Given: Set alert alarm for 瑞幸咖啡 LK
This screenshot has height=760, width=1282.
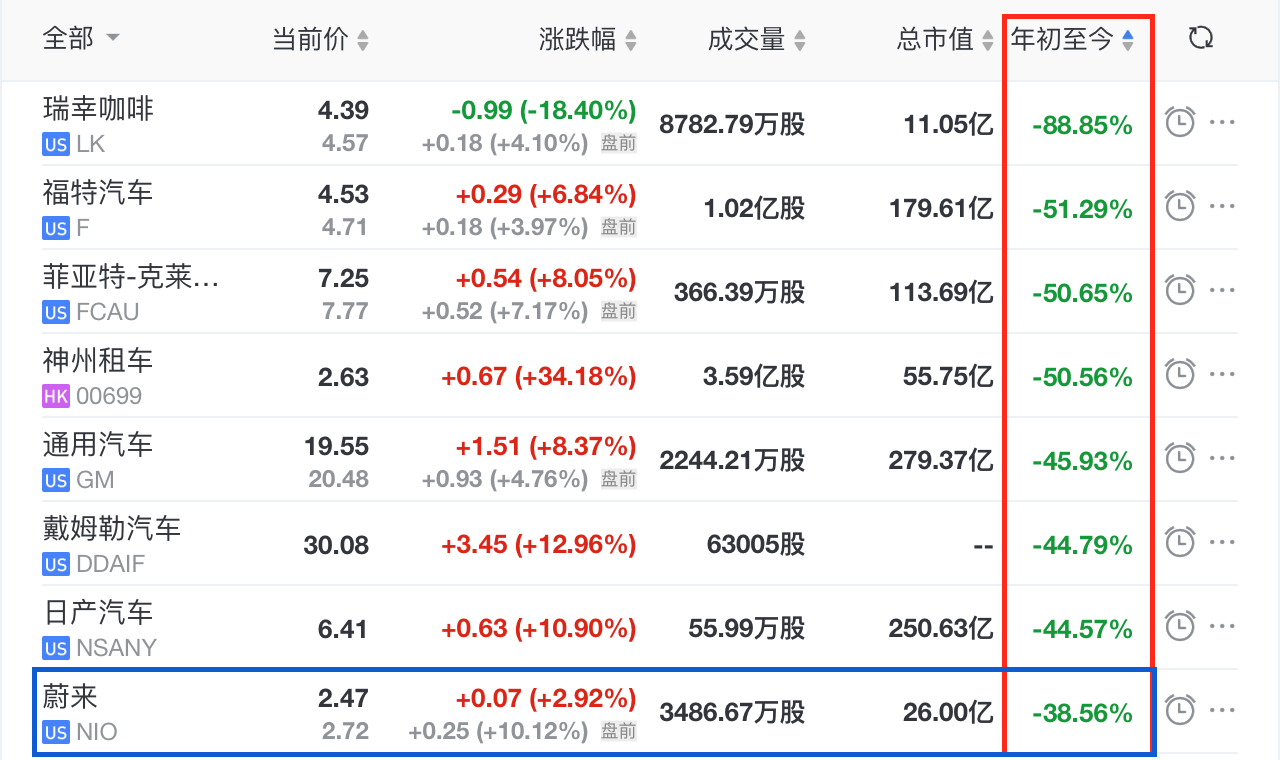Looking at the screenshot, I should click(x=1181, y=123).
